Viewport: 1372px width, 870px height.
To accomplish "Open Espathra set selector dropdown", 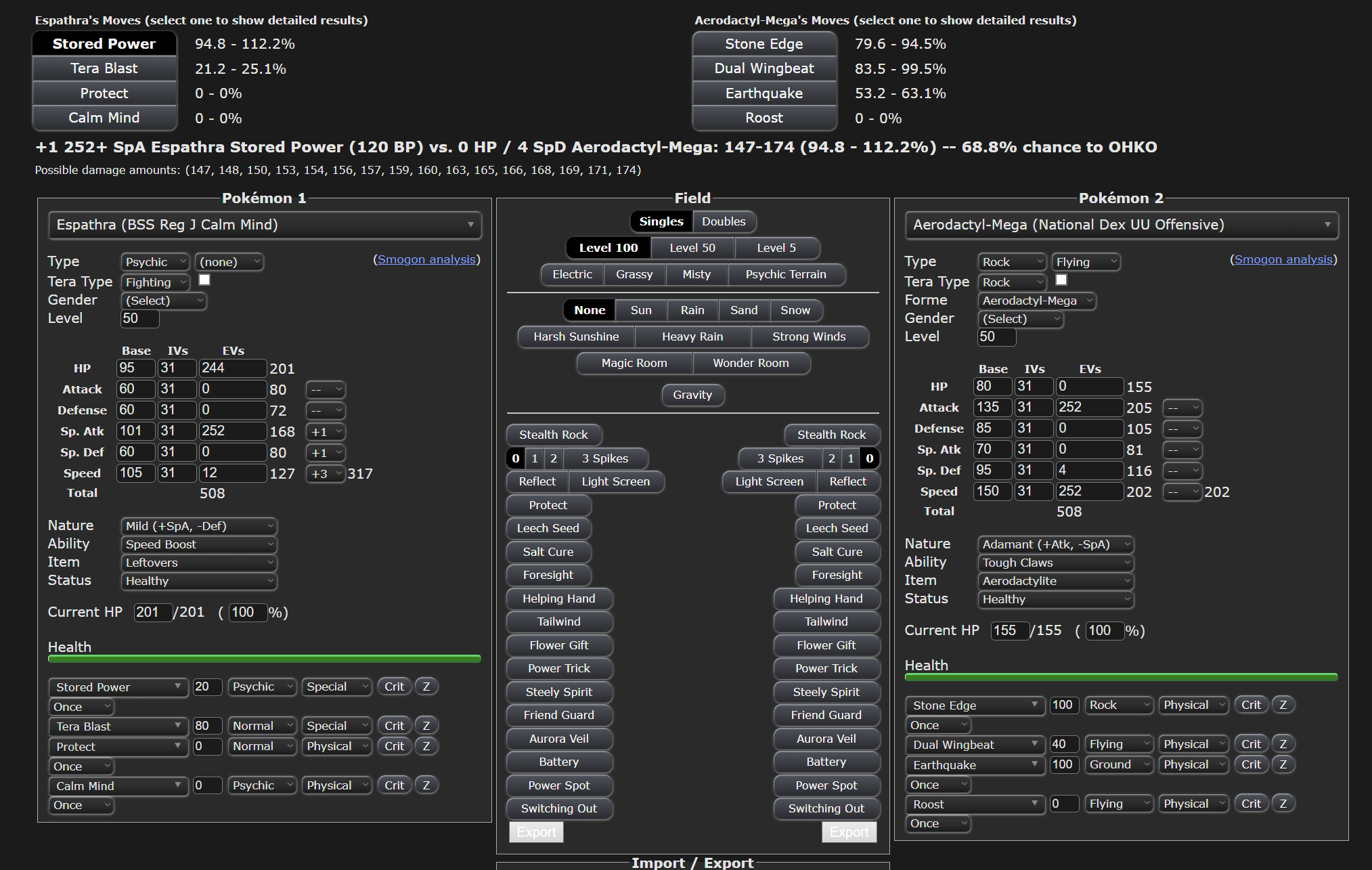I will (x=265, y=225).
